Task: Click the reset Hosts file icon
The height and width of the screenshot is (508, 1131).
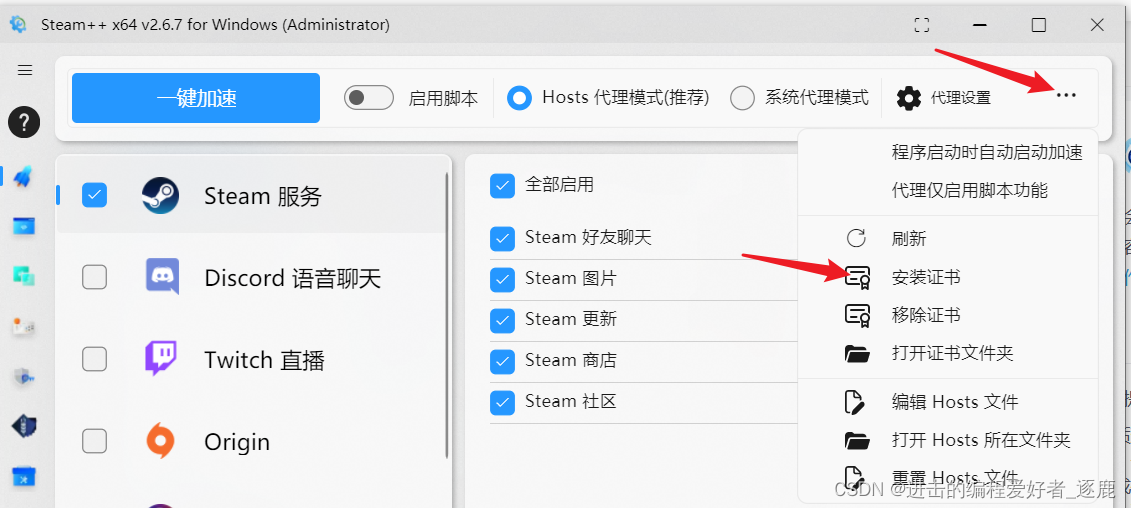Action: (x=855, y=477)
